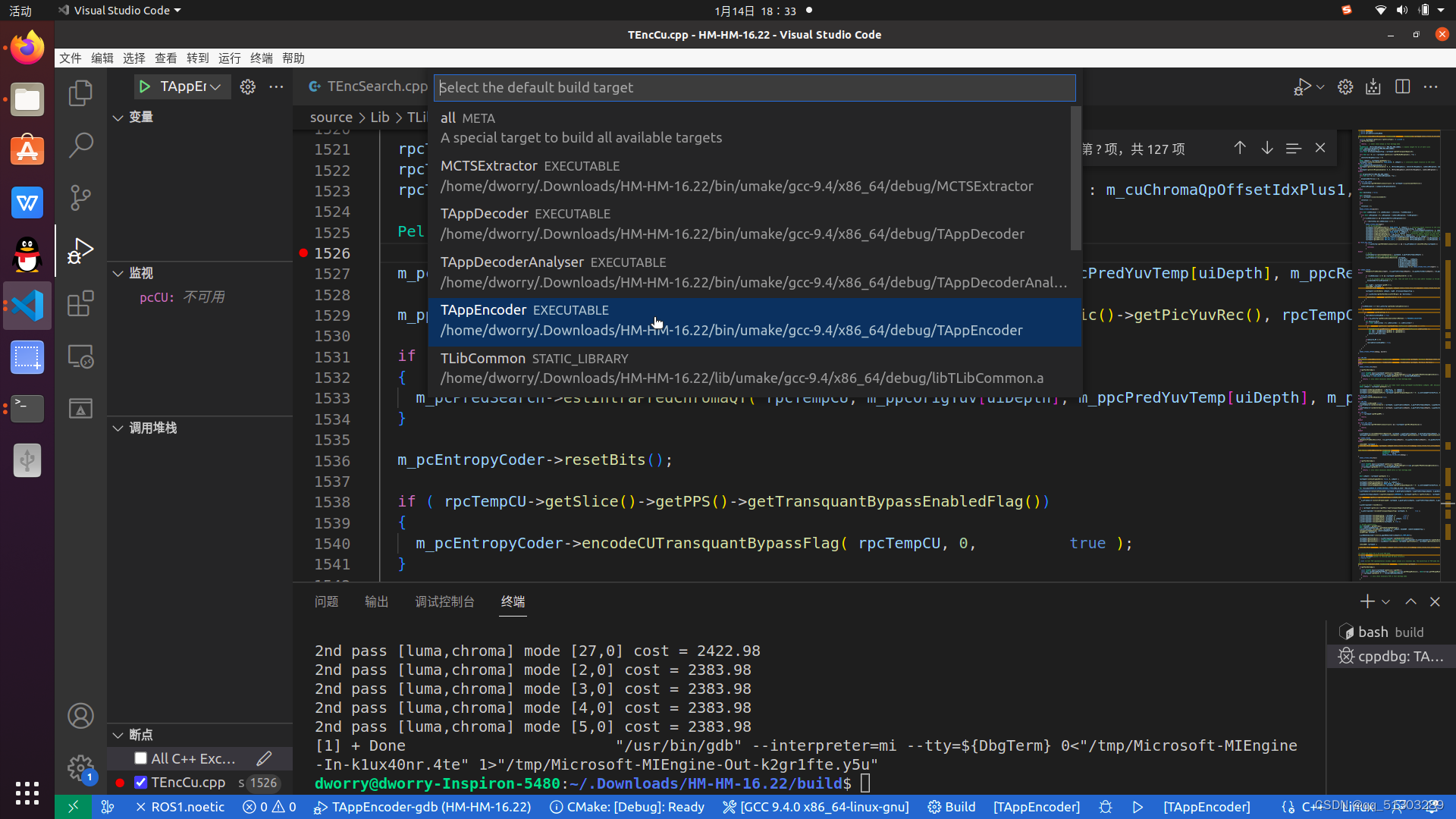
Task: Click the split editor right icon
Action: pyautogui.click(x=1402, y=86)
